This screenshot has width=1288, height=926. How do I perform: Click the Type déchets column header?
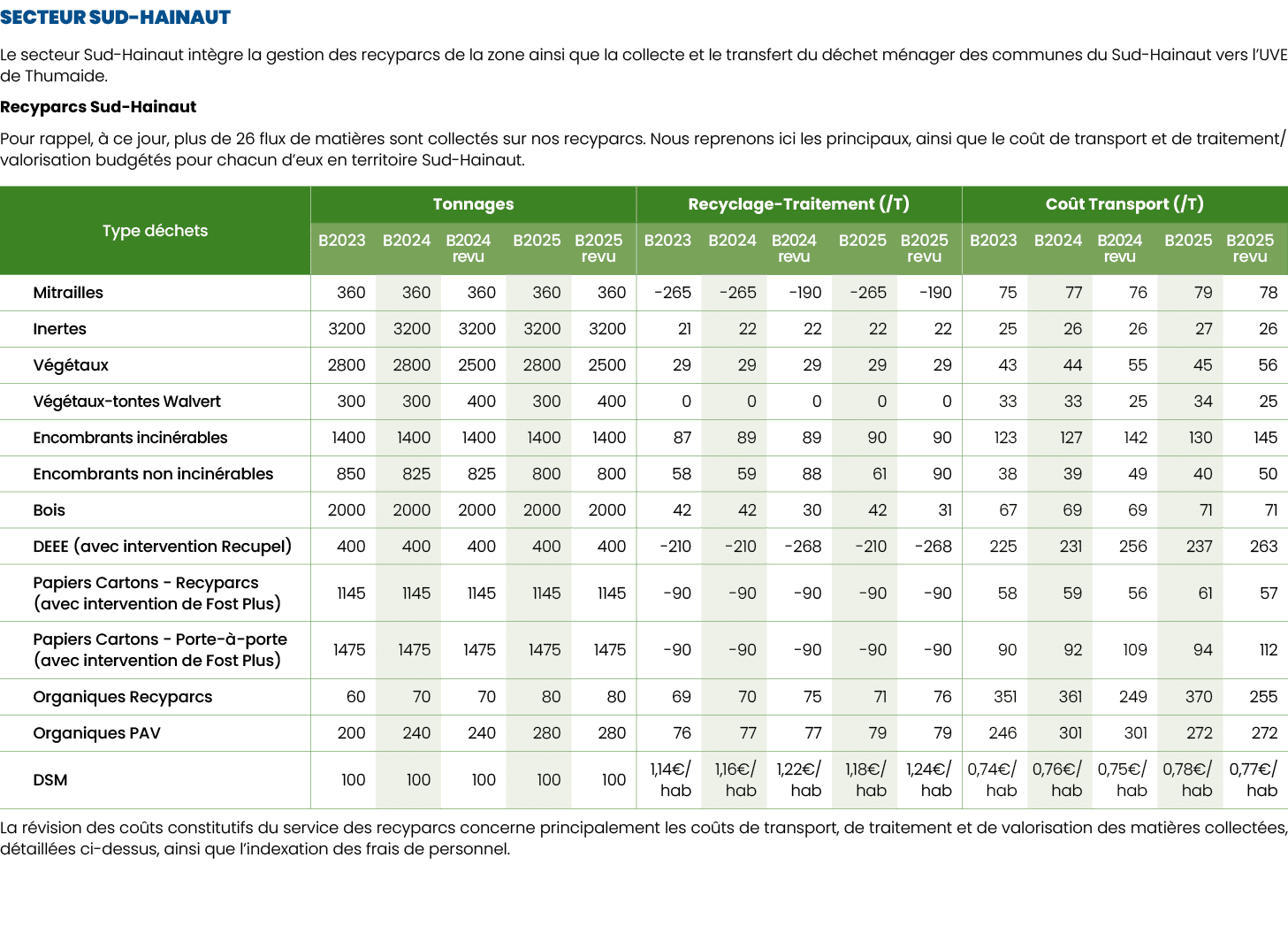[155, 231]
